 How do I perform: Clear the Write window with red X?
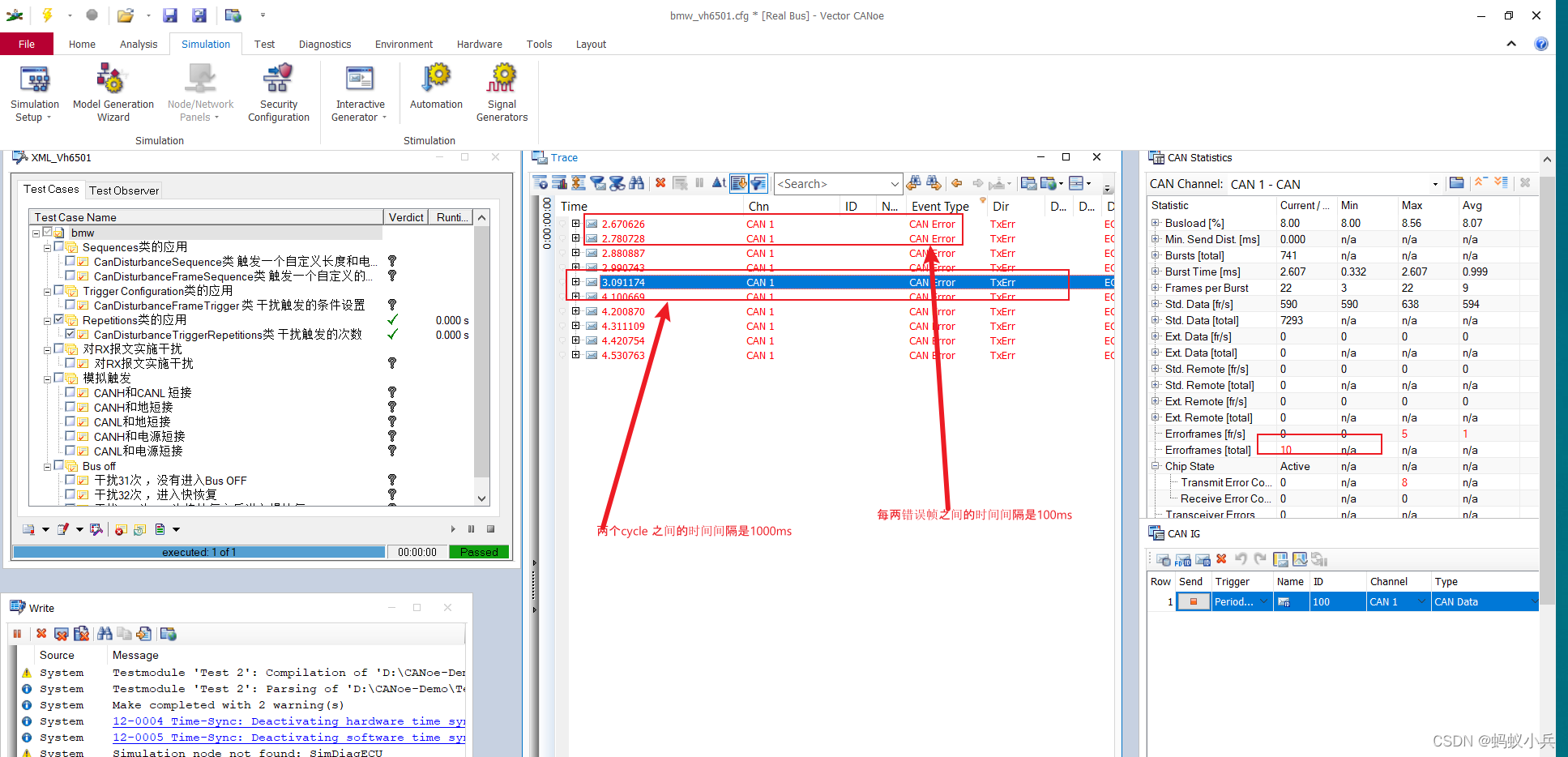(41, 633)
